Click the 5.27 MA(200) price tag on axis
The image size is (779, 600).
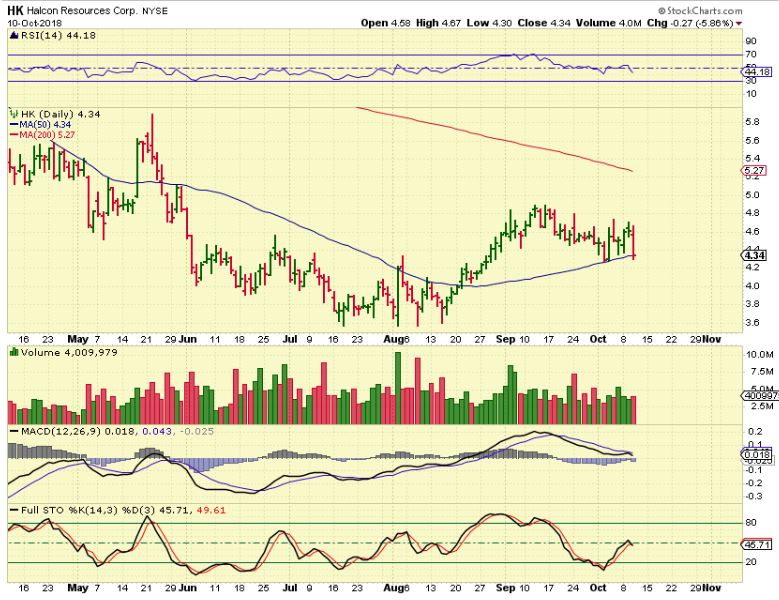coord(754,171)
